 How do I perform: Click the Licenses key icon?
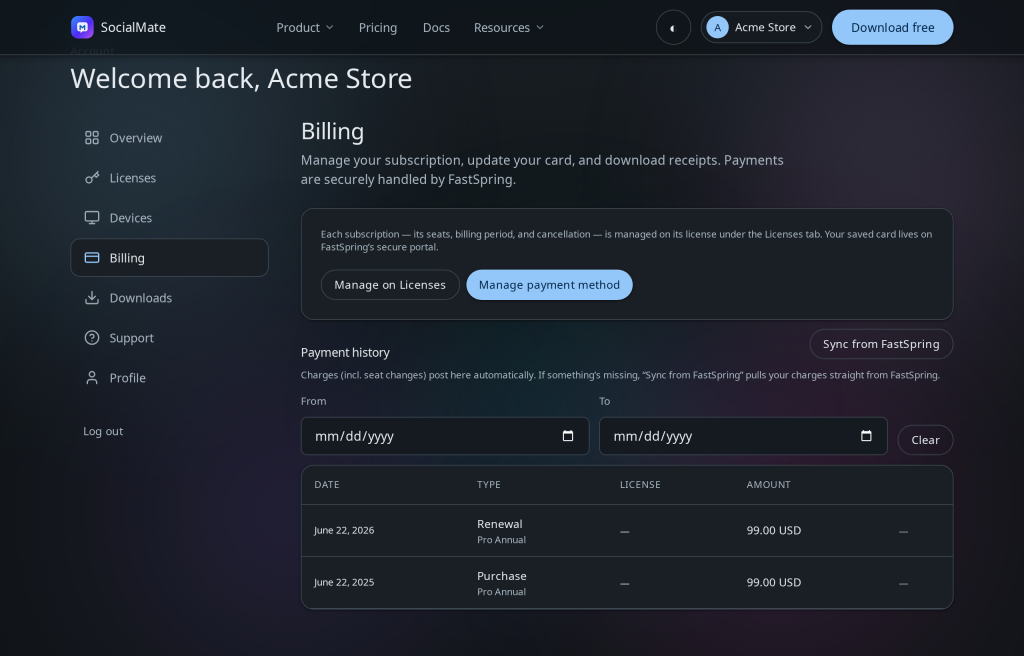click(x=92, y=178)
